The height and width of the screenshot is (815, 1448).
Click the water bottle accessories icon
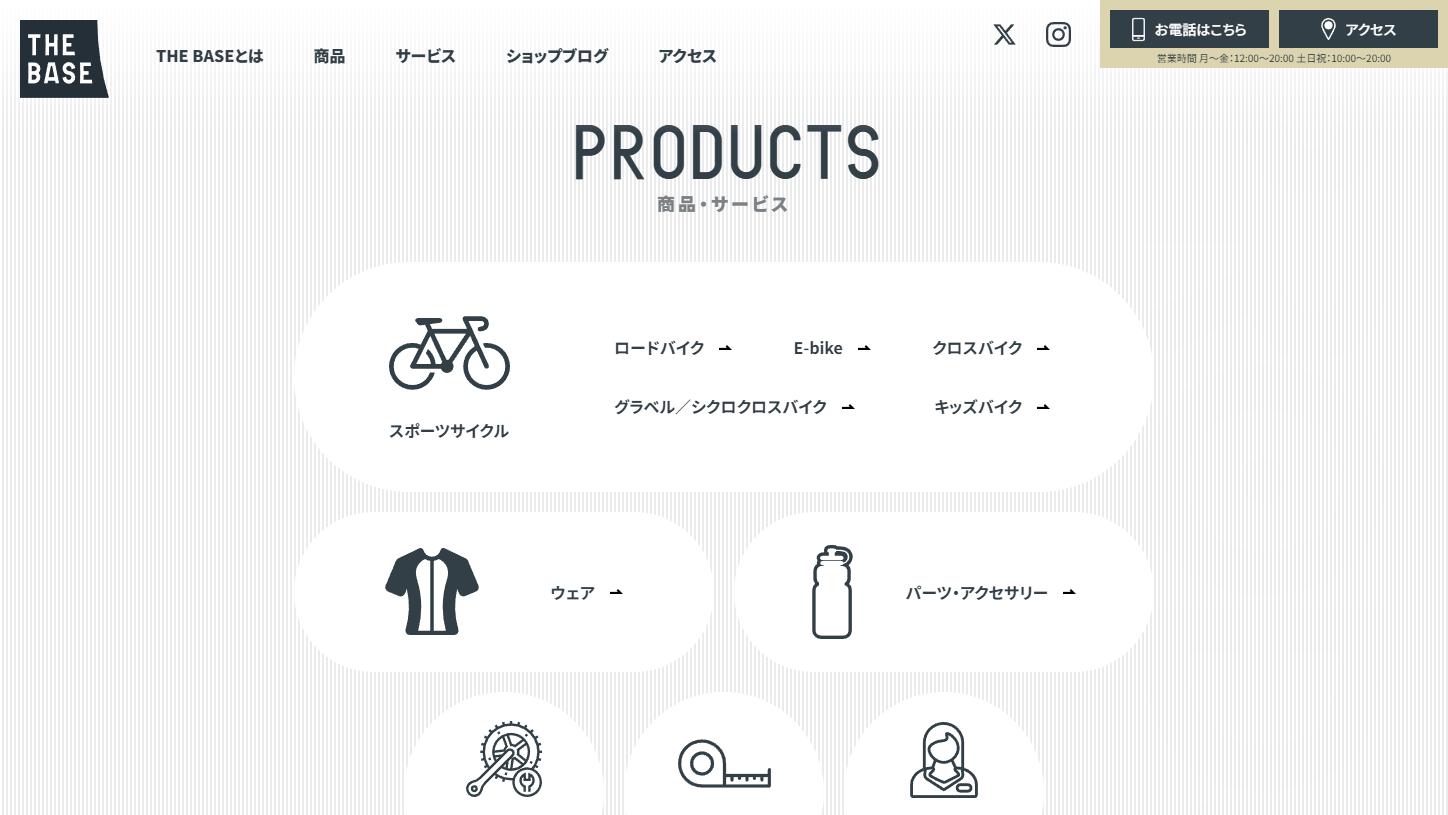pyautogui.click(x=832, y=592)
